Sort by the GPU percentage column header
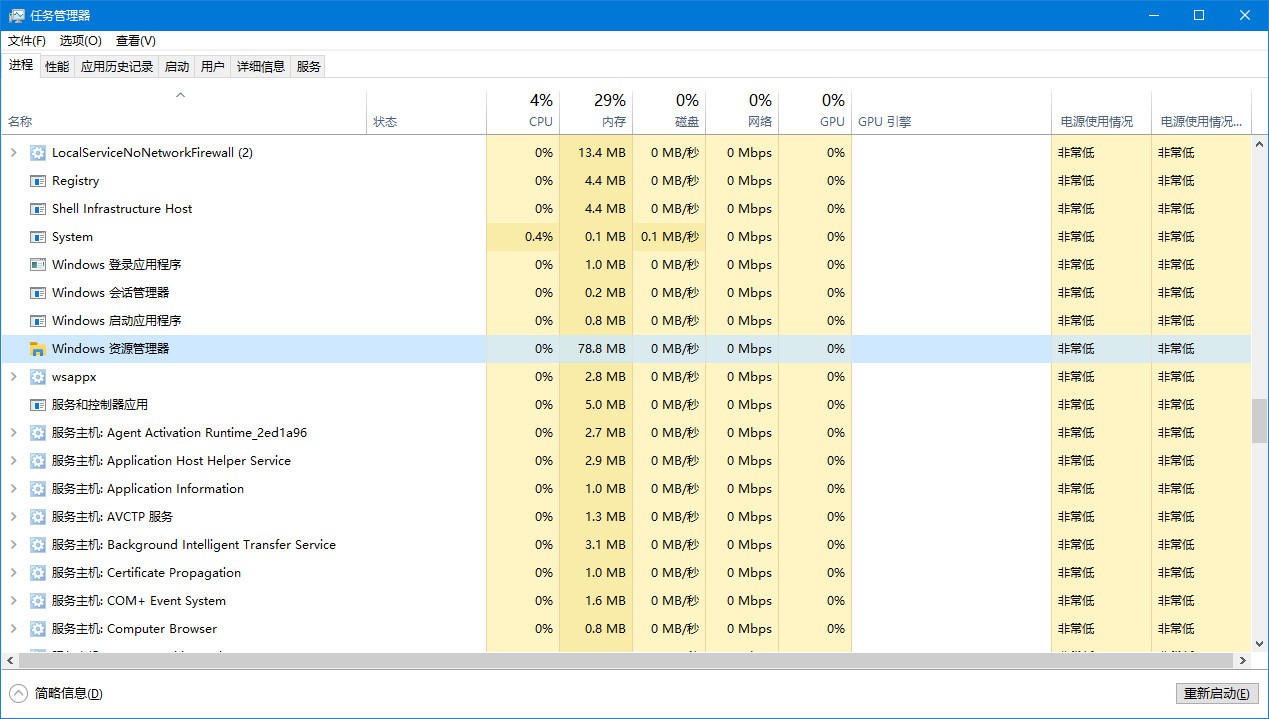 click(815, 111)
